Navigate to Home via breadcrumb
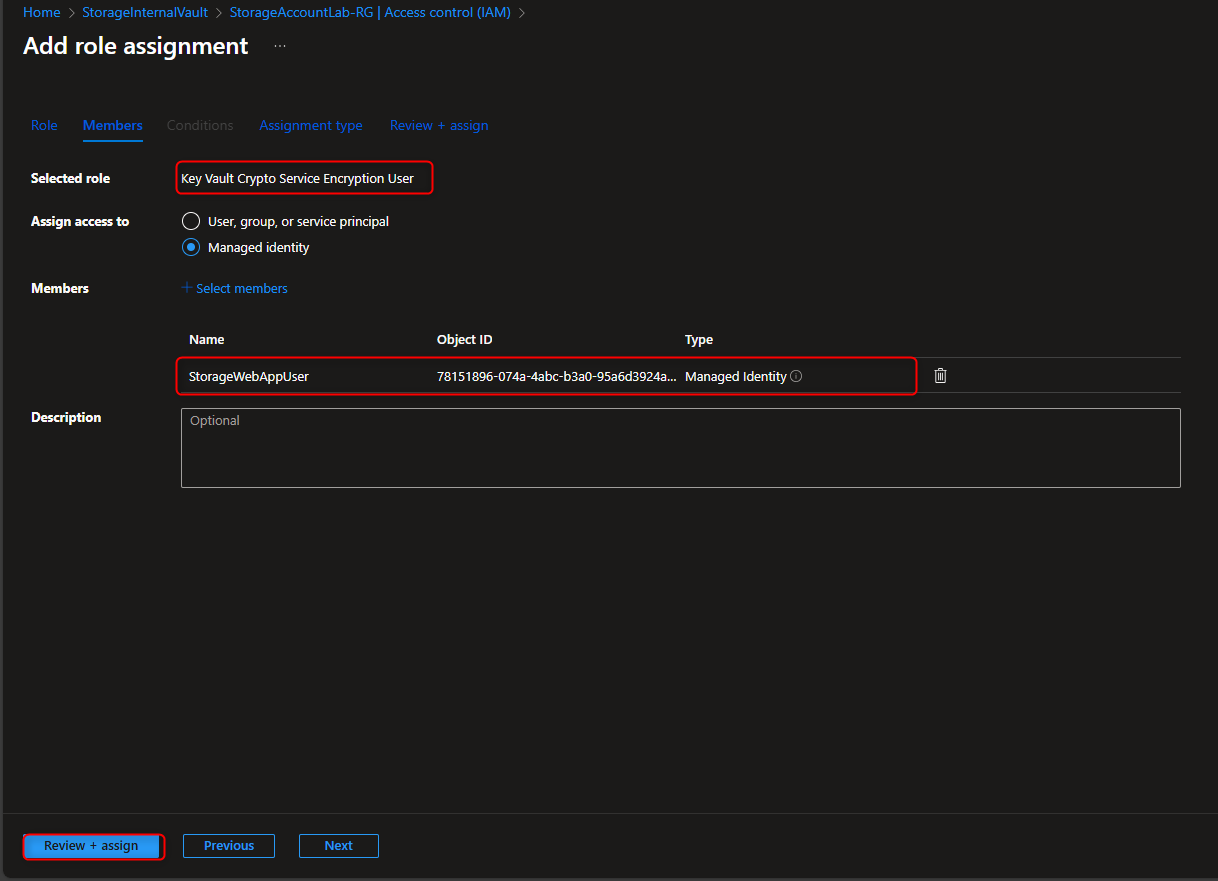1218x881 pixels. pyautogui.click(x=41, y=12)
